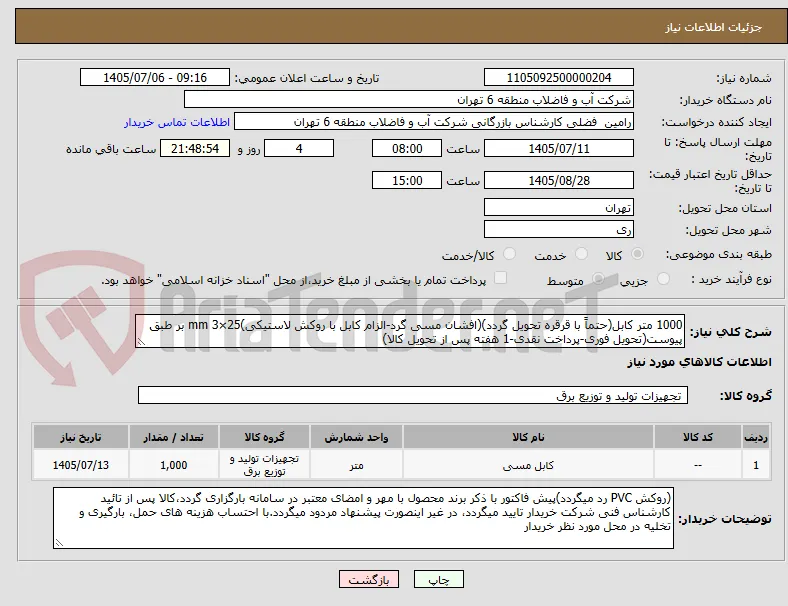788x606 pixels.
Task: Select the متوسط purchase type radio
Action: (598, 278)
